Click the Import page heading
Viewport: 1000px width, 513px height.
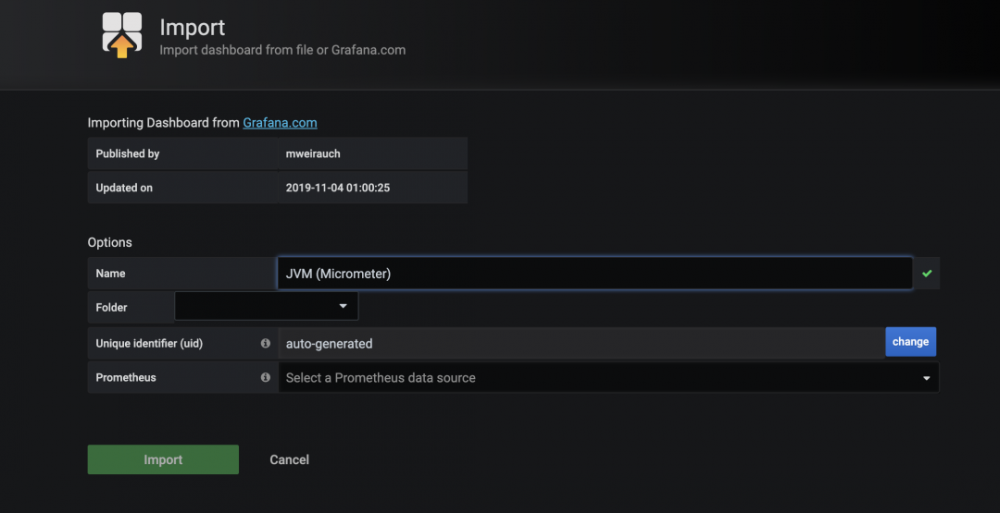click(192, 26)
